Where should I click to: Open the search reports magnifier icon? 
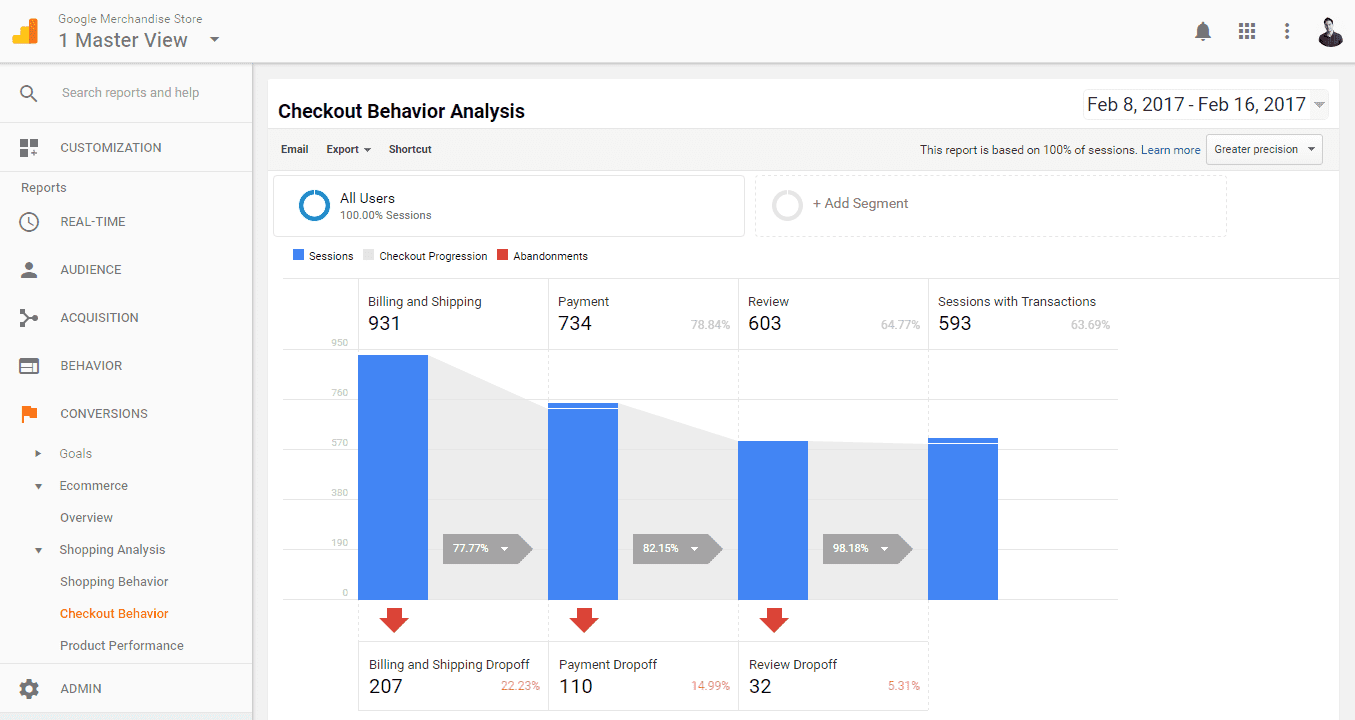point(29,92)
